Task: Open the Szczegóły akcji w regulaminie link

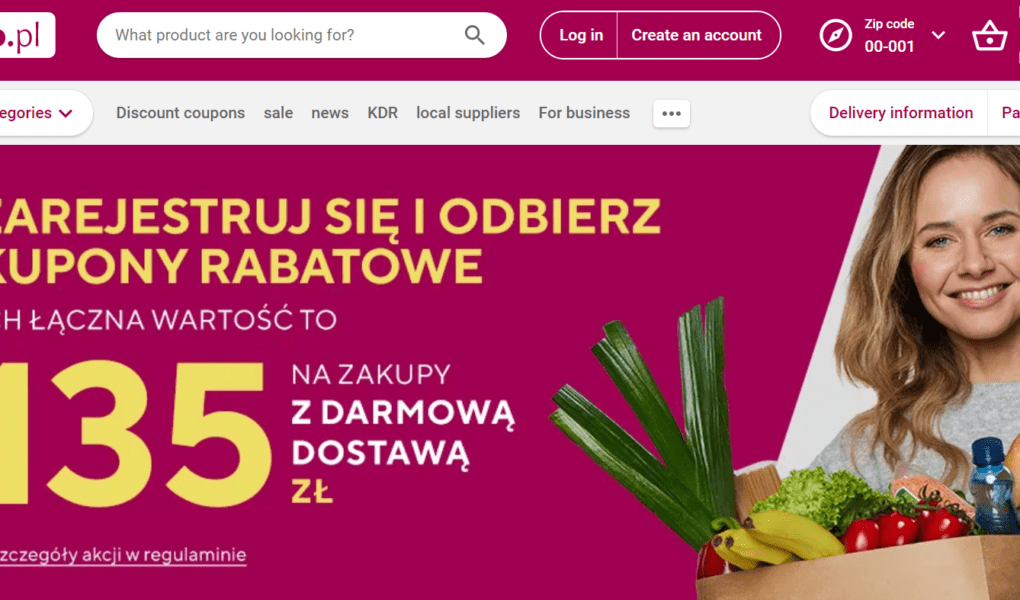Action: click(x=123, y=555)
